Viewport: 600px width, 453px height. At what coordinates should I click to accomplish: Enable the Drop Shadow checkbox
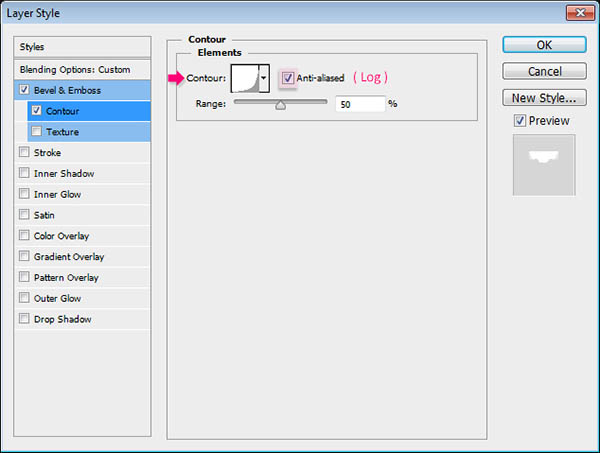(x=24, y=318)
